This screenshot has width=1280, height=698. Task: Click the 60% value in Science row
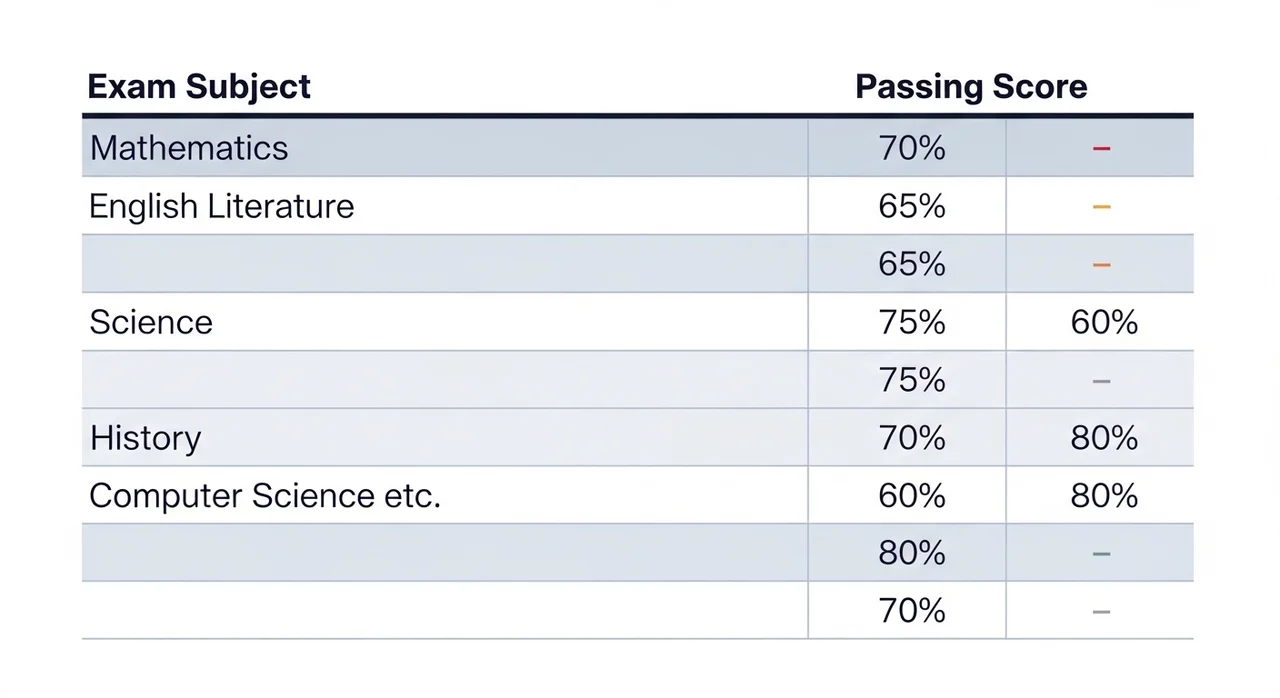(x=1103, y=322)
